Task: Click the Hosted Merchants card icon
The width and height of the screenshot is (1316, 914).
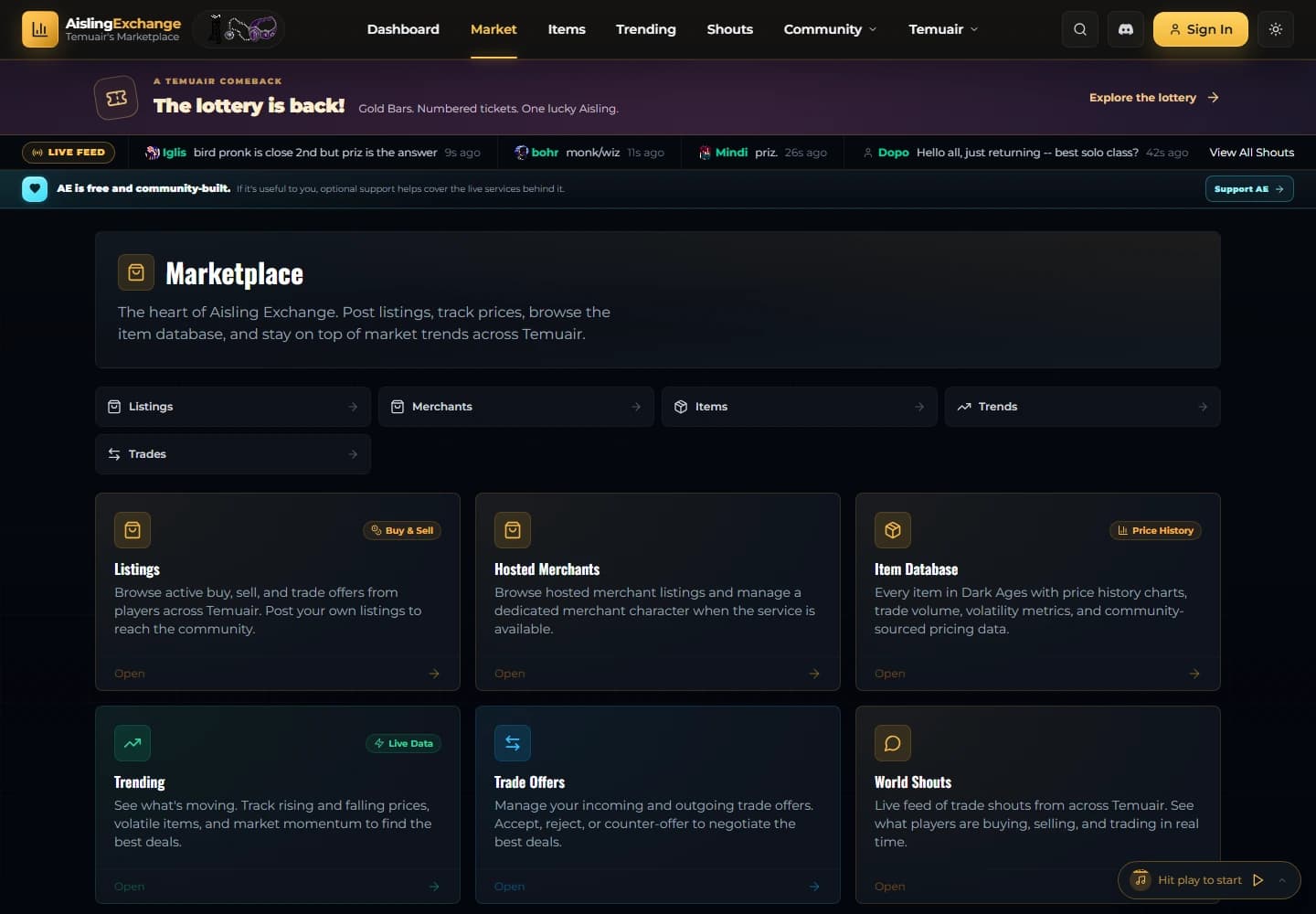Action: click(x=513, y=530)
